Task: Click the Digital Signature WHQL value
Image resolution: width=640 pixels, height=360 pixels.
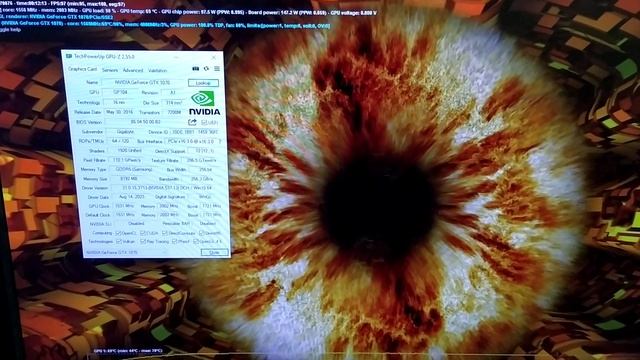Action: [204, 197]
